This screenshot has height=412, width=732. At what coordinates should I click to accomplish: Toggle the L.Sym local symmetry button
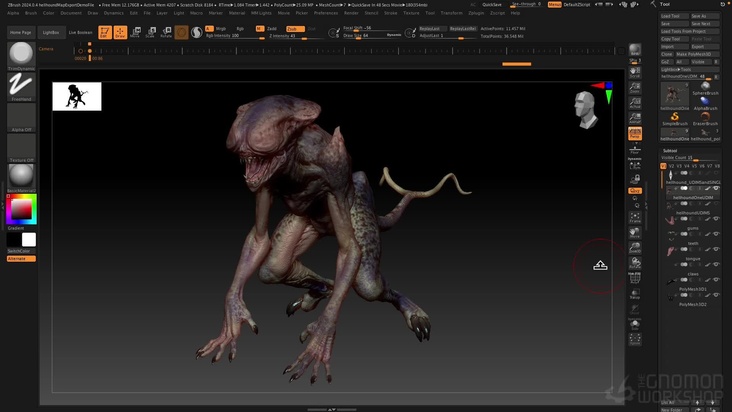click(635, 165)
